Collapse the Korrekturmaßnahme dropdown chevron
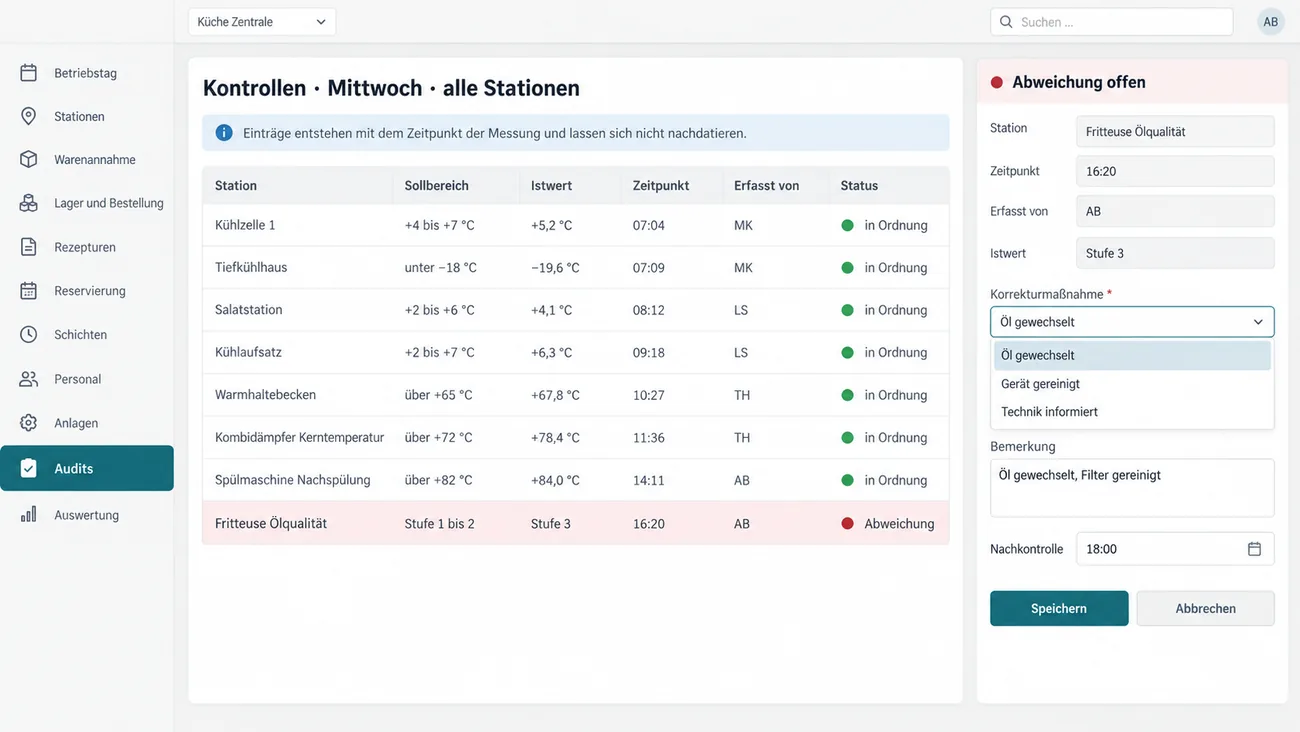 [1258, 322]
